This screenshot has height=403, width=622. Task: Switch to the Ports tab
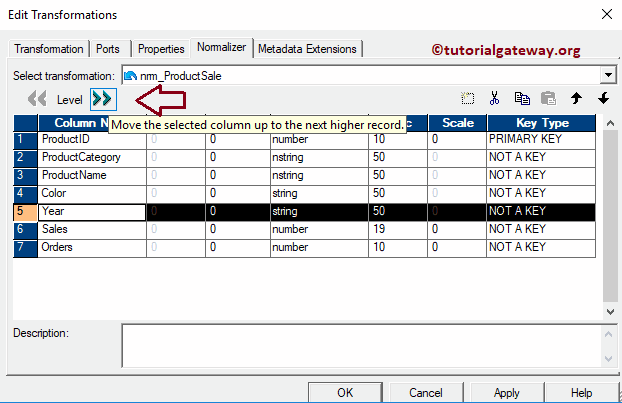click(x=108, y=49)
